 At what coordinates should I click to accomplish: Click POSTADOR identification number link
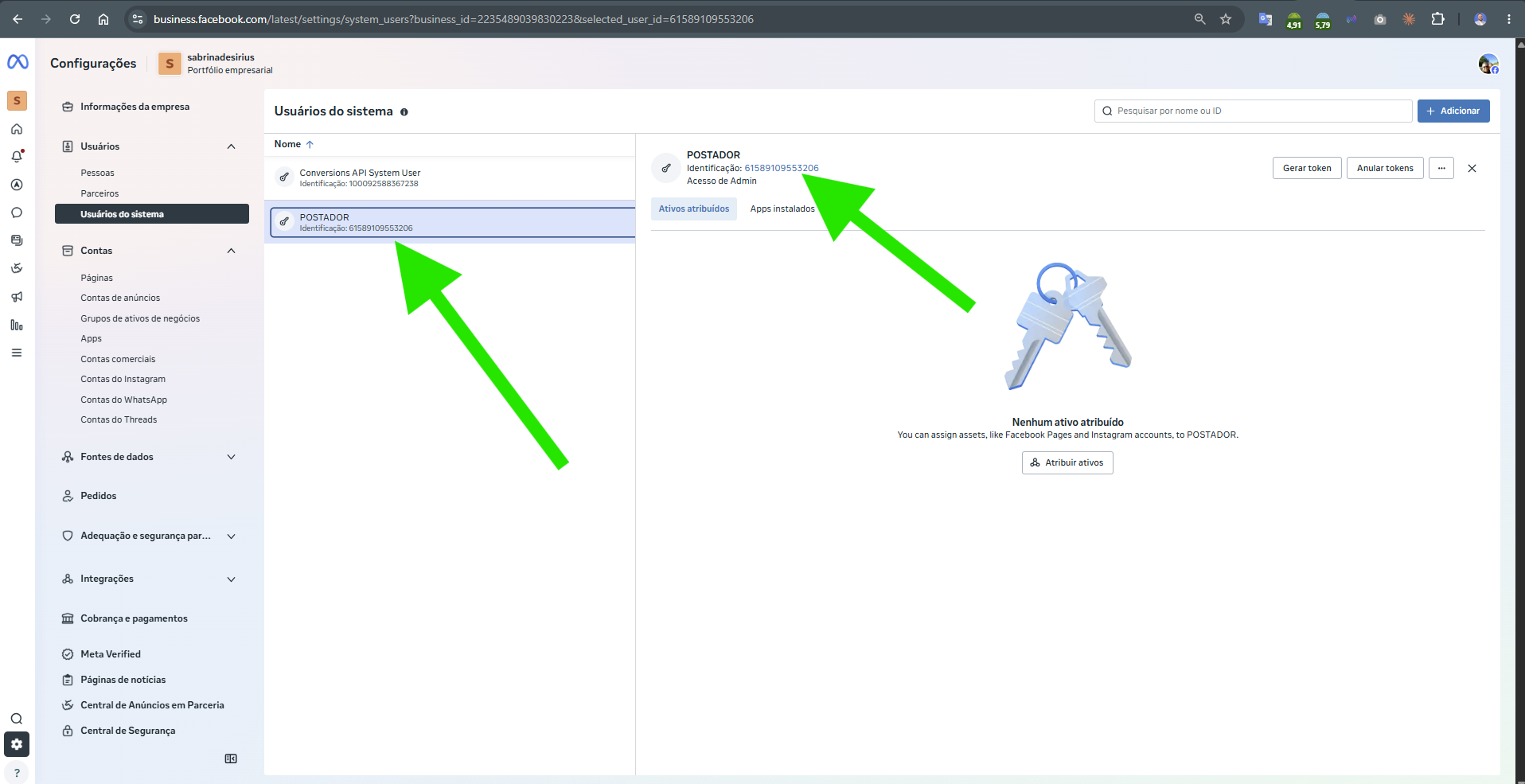click(781, 168)
